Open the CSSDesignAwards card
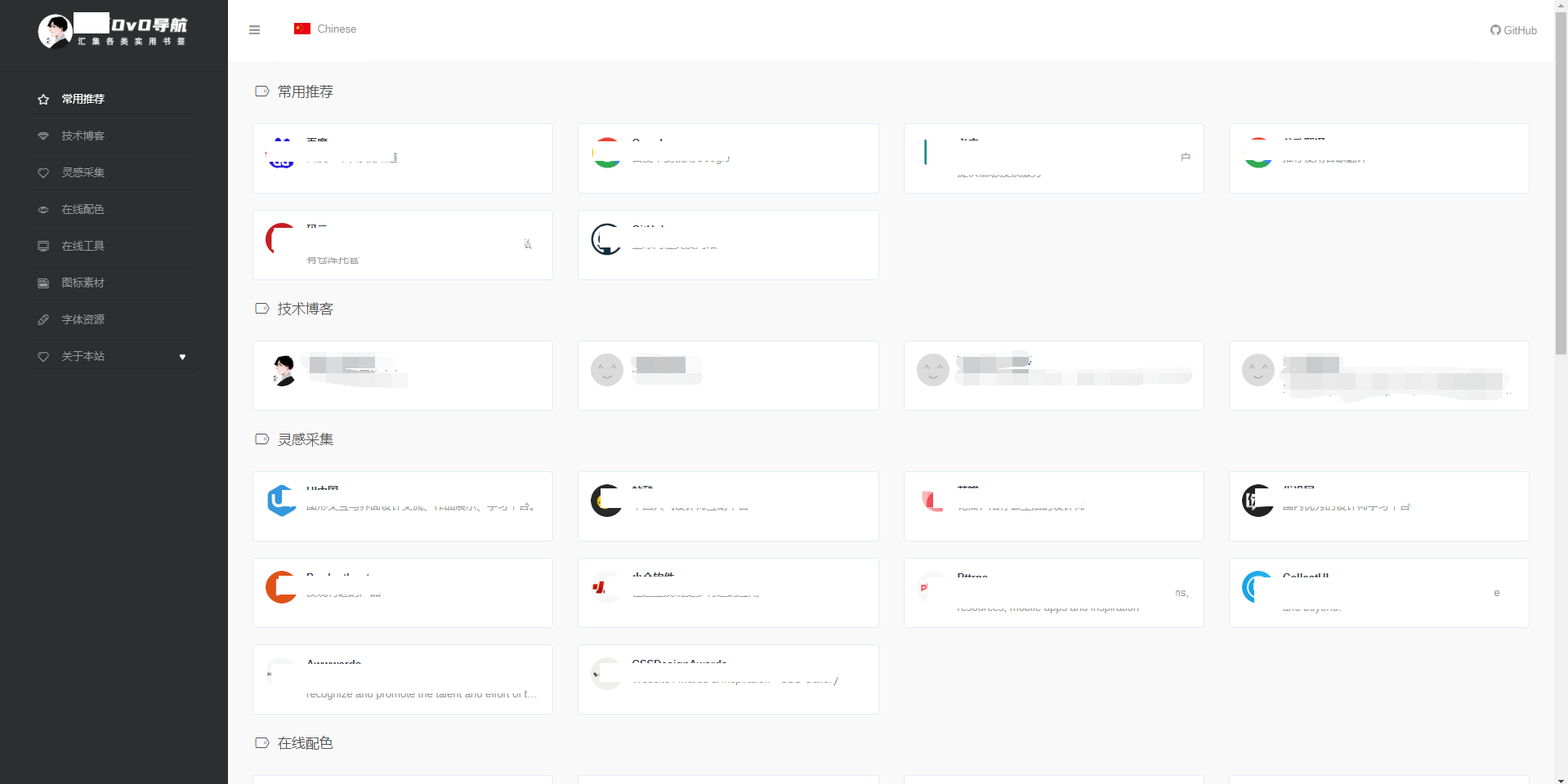This screenshot has height=784, width=1568. (x=728, y=679)
